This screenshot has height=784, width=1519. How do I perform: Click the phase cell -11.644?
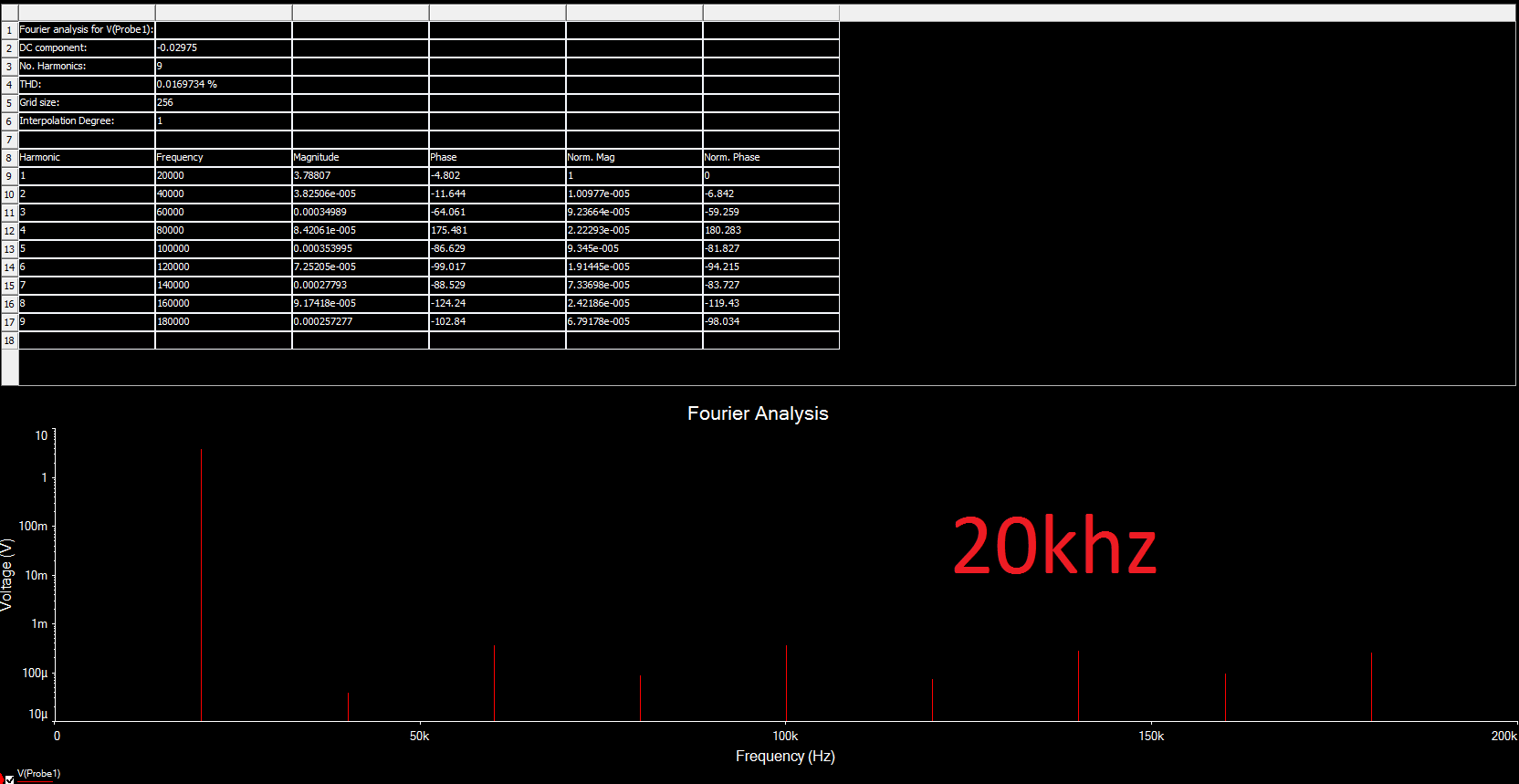pyautogui.click(x=498, y=194)
